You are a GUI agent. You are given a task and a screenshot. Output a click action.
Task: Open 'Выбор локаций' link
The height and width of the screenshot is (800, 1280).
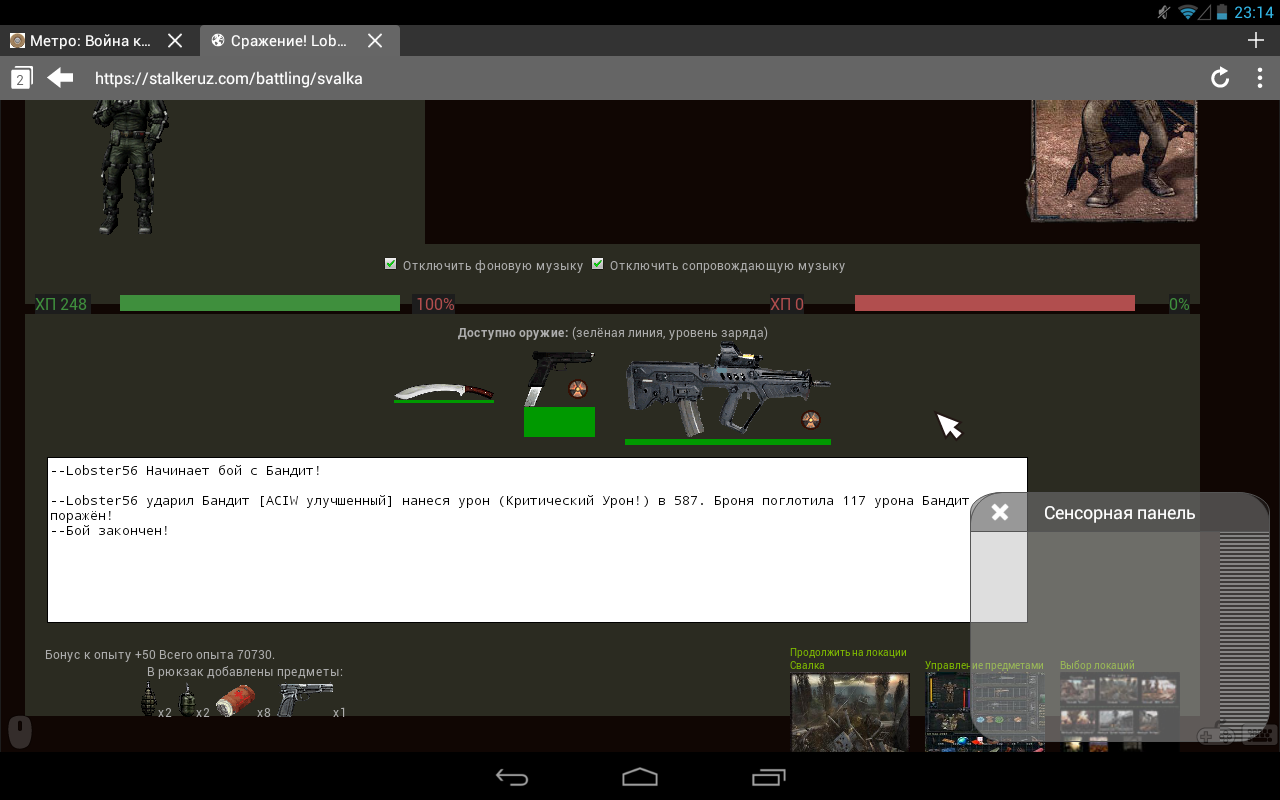(x=1097, y=665)
